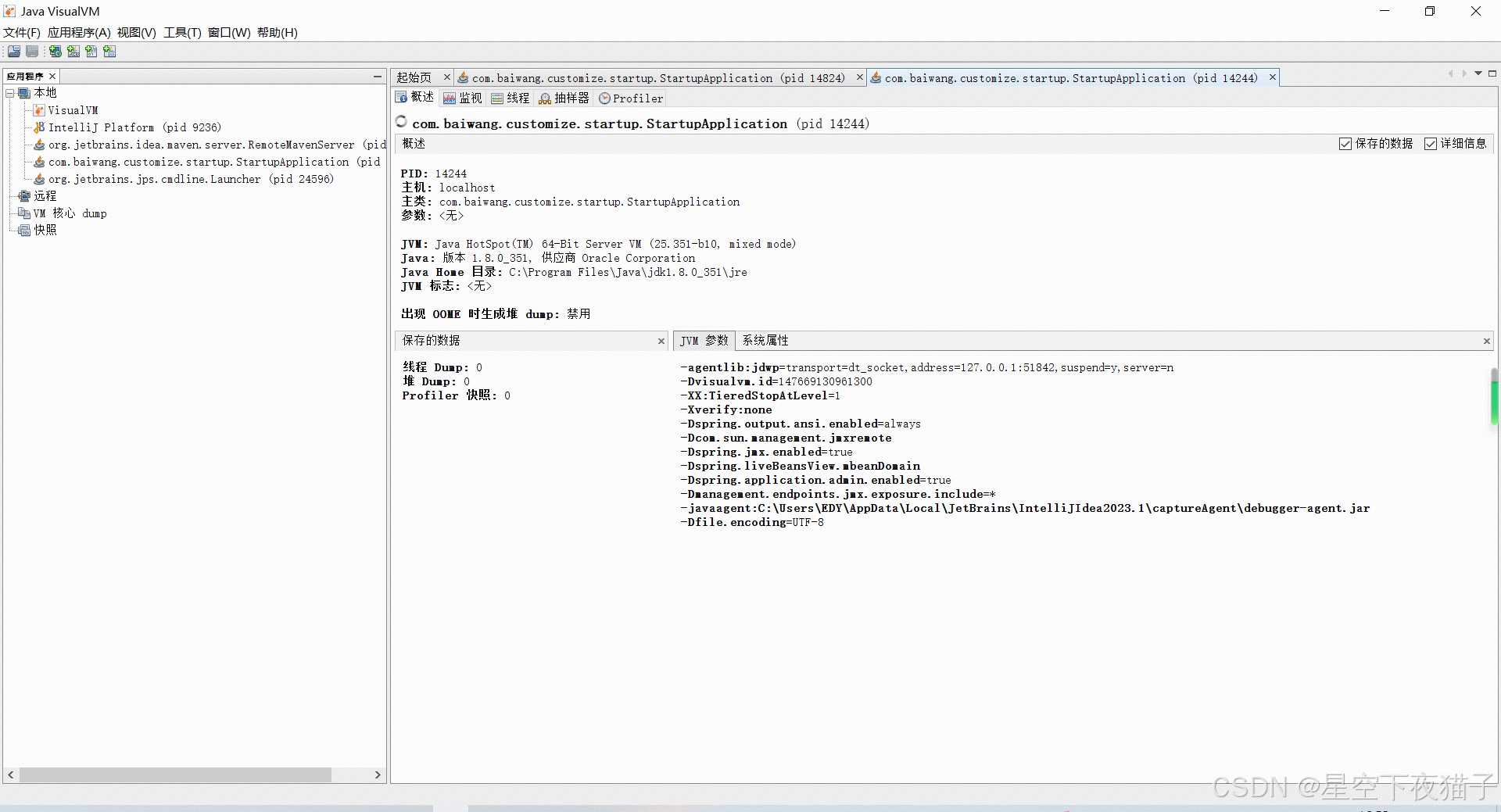
Task: Open the add JMX connection toolbar icon
Action: (73, 52)
